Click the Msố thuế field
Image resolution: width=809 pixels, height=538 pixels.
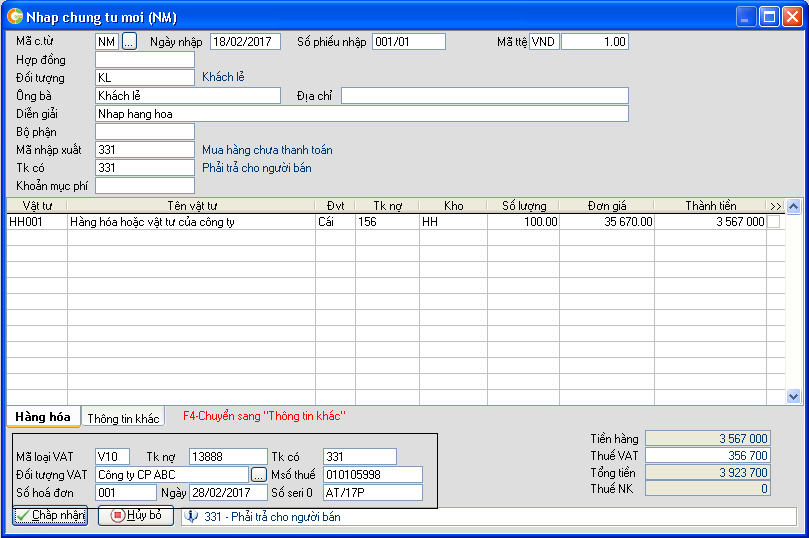373,475
